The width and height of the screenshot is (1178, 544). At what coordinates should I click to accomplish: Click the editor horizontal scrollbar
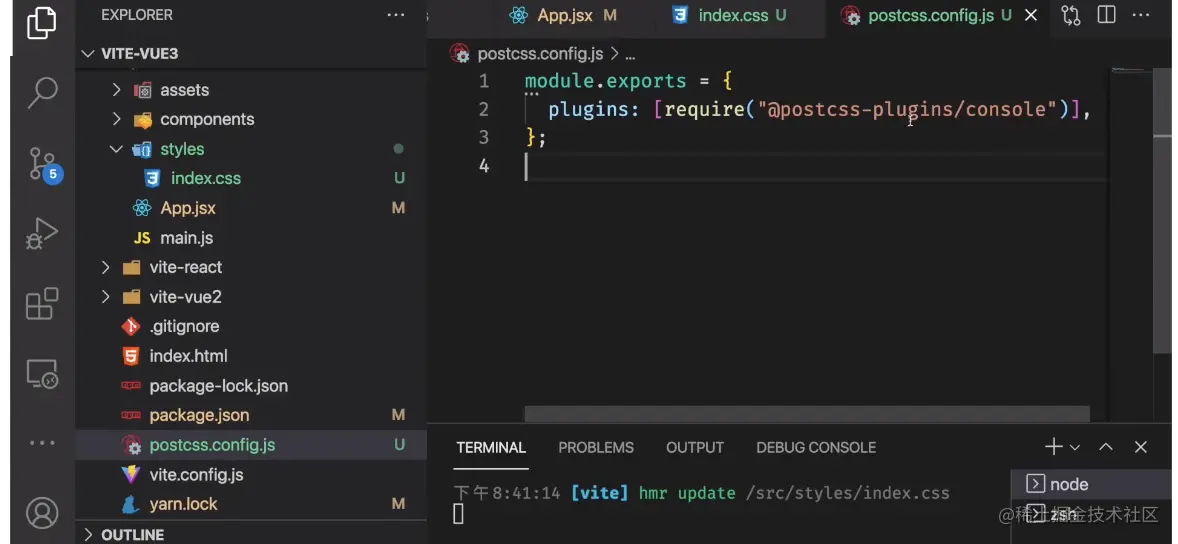807,414
